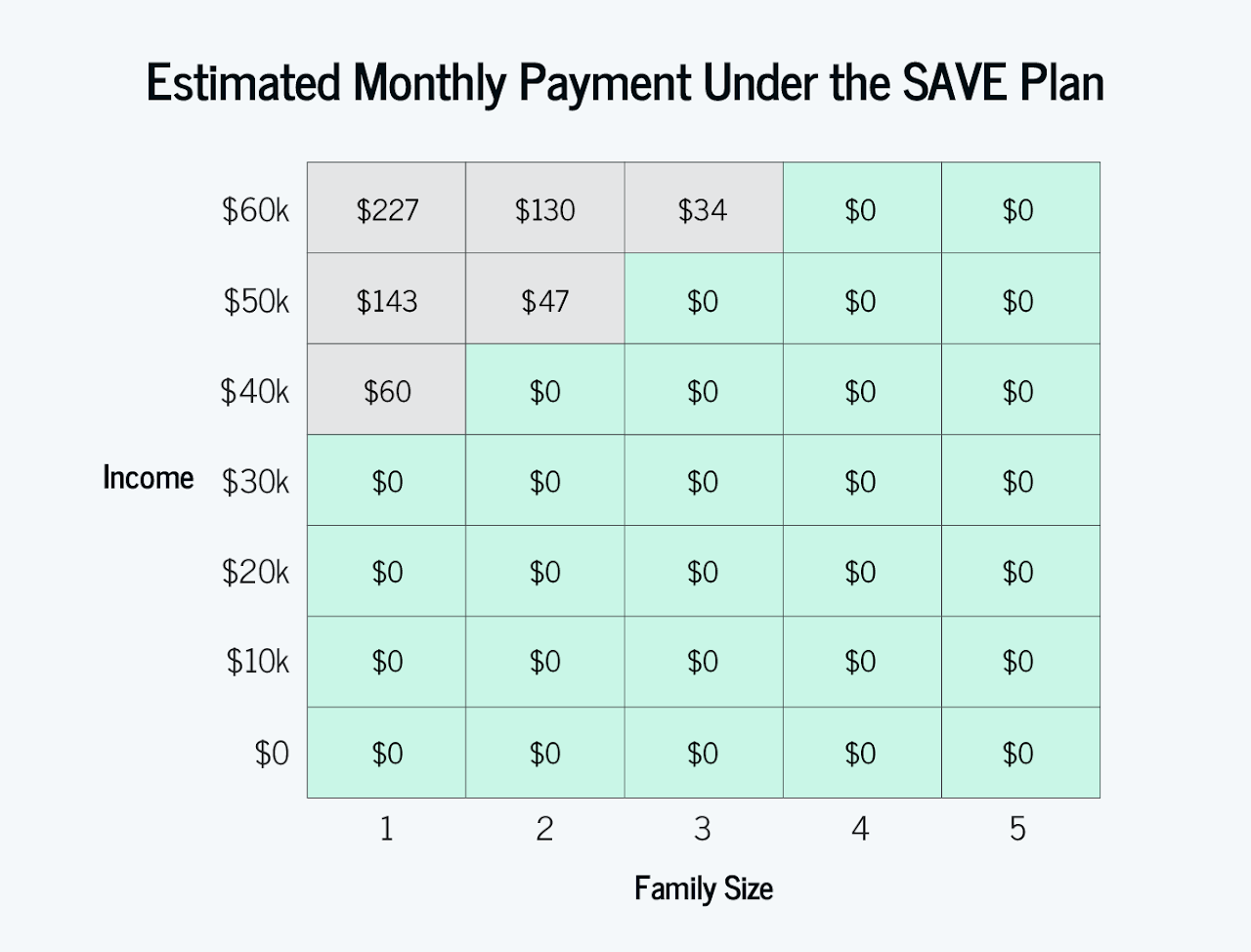Click the $34 payment cell
Screen dimensions: 1251x952
703,209
